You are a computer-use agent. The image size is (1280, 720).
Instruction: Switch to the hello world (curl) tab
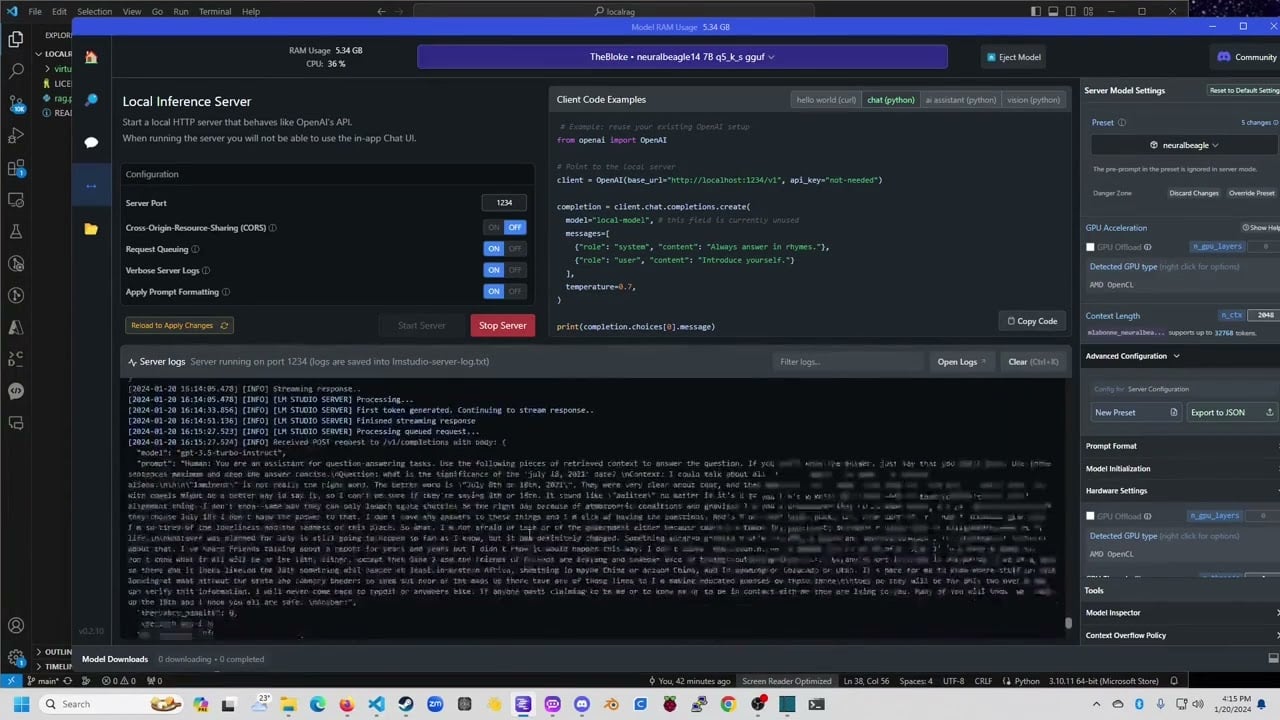825,100
